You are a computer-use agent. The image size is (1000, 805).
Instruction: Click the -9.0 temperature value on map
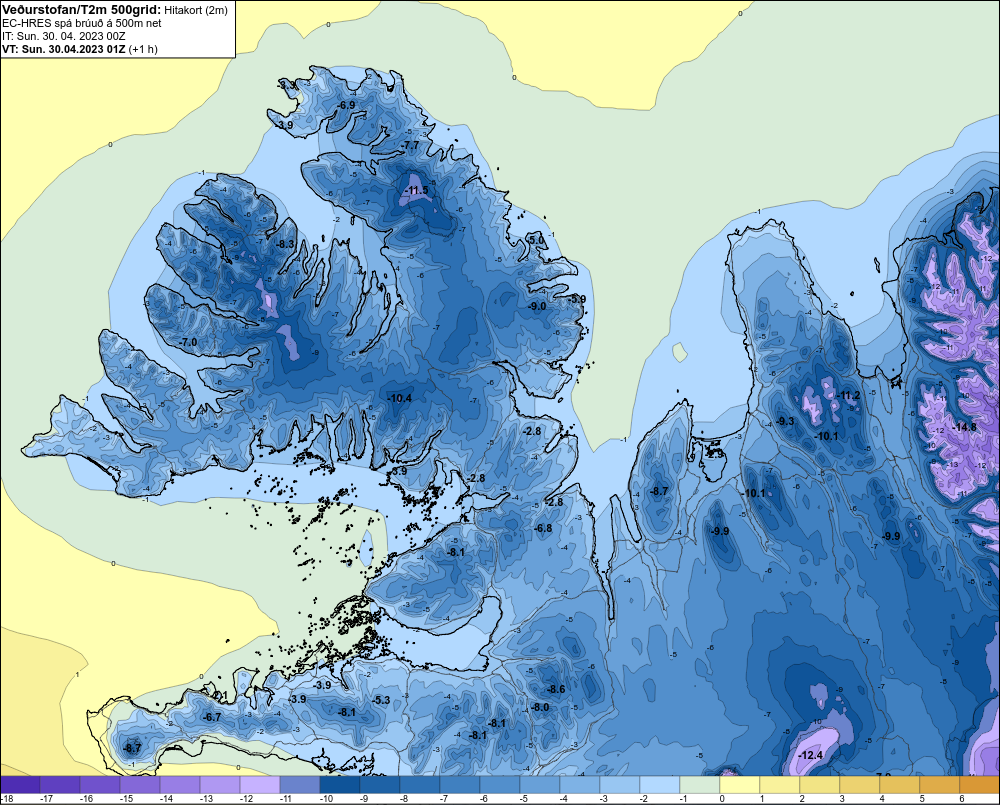[538, 306]
